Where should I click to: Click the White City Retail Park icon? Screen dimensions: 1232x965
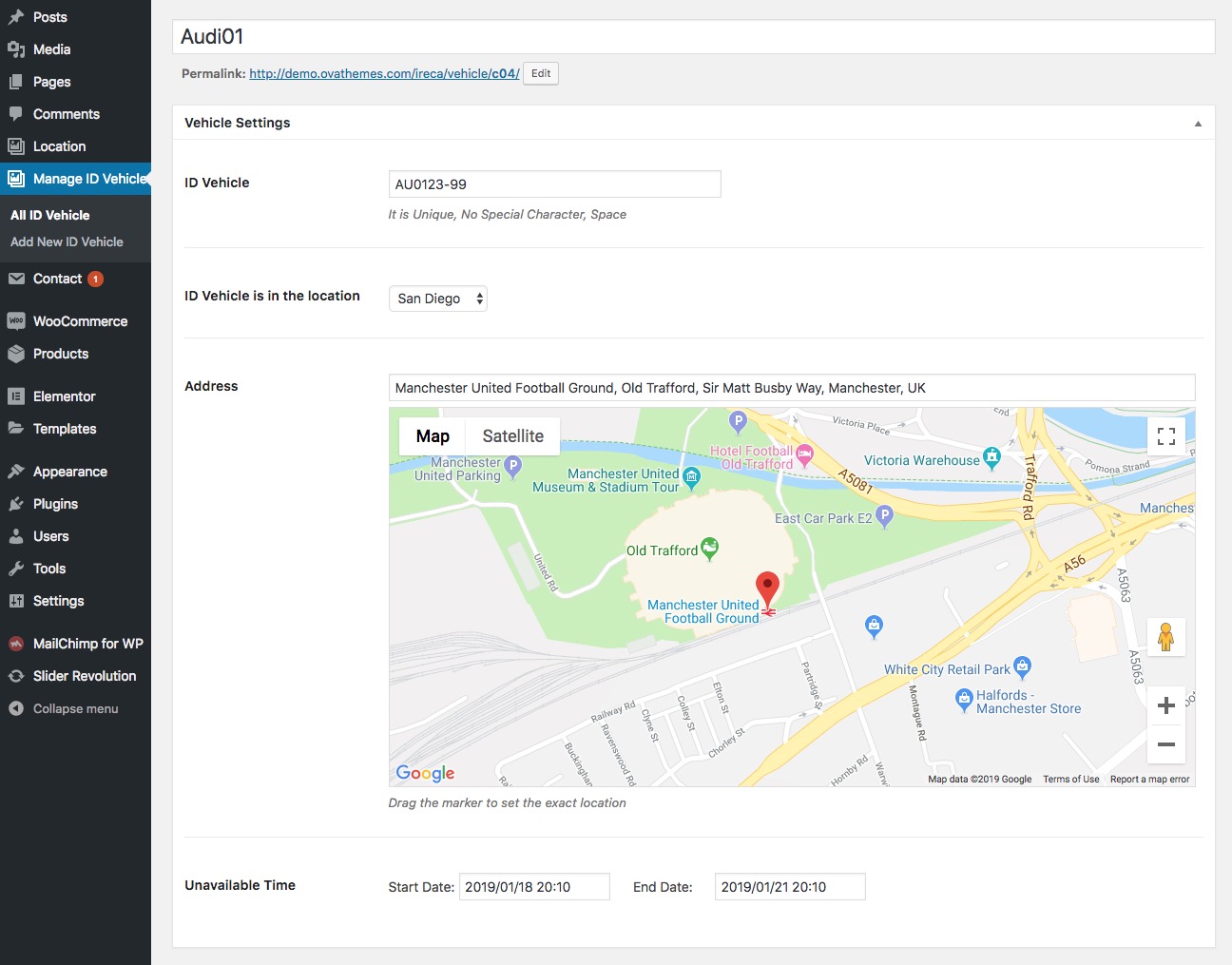pos(1022,667)
